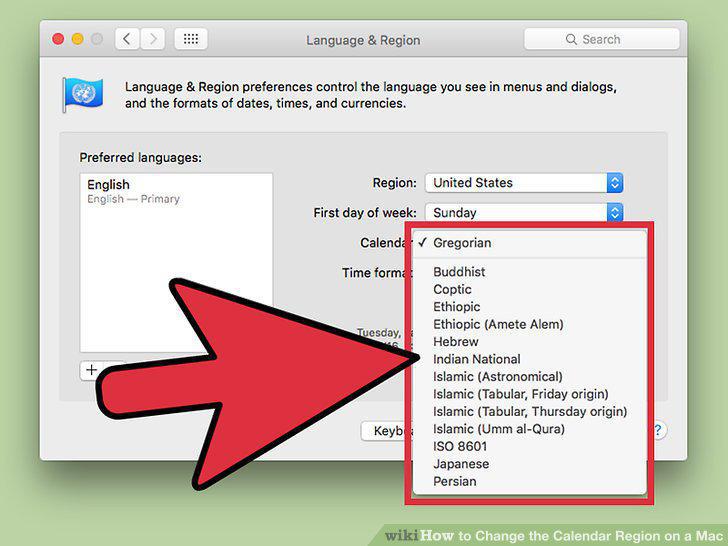Pick the Japanese calendar option
Screen dimensions: 728x546
pyautogui.click(x=530, y=464)
